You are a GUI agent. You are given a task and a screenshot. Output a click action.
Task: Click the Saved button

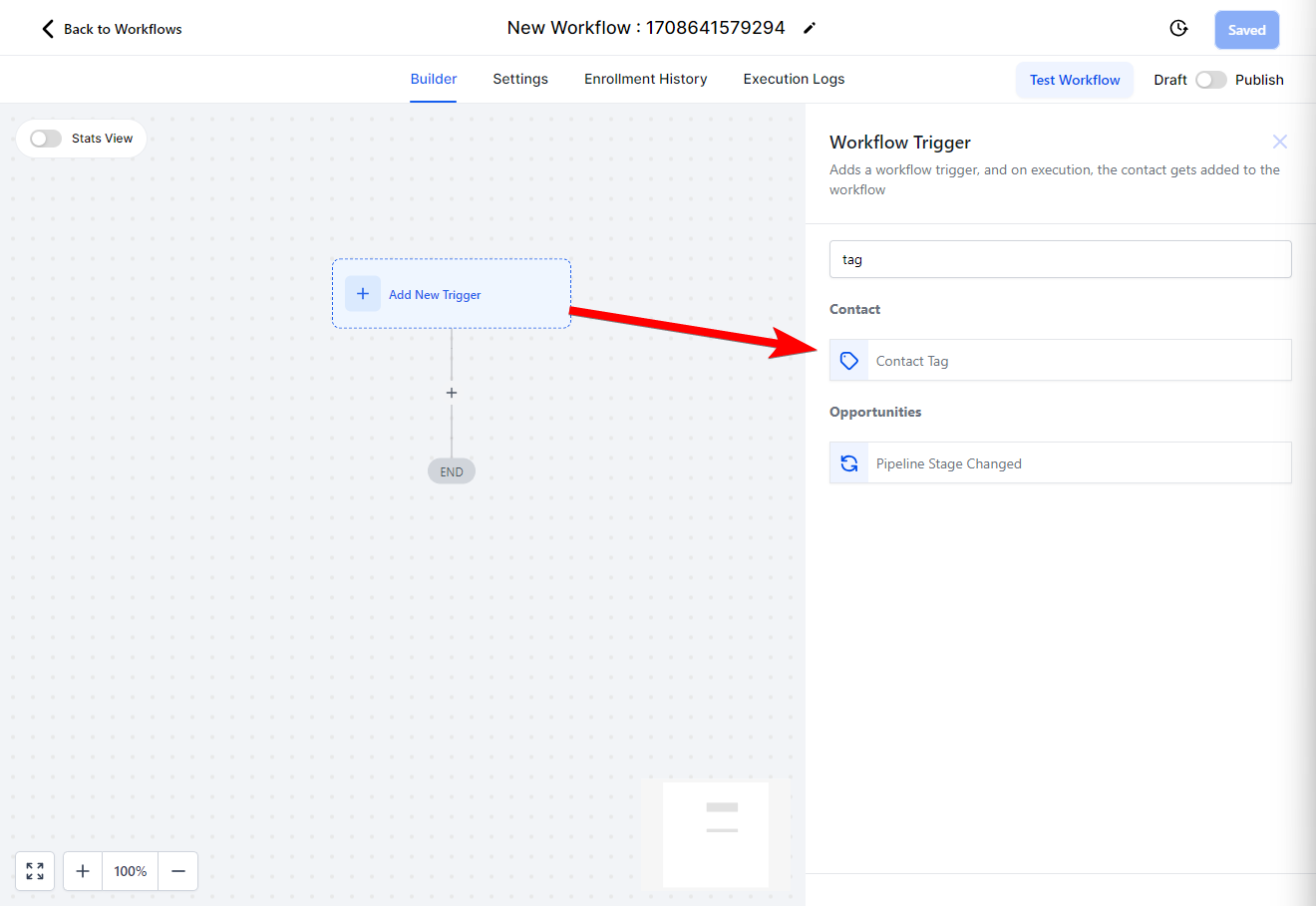tap(1246, 30)
